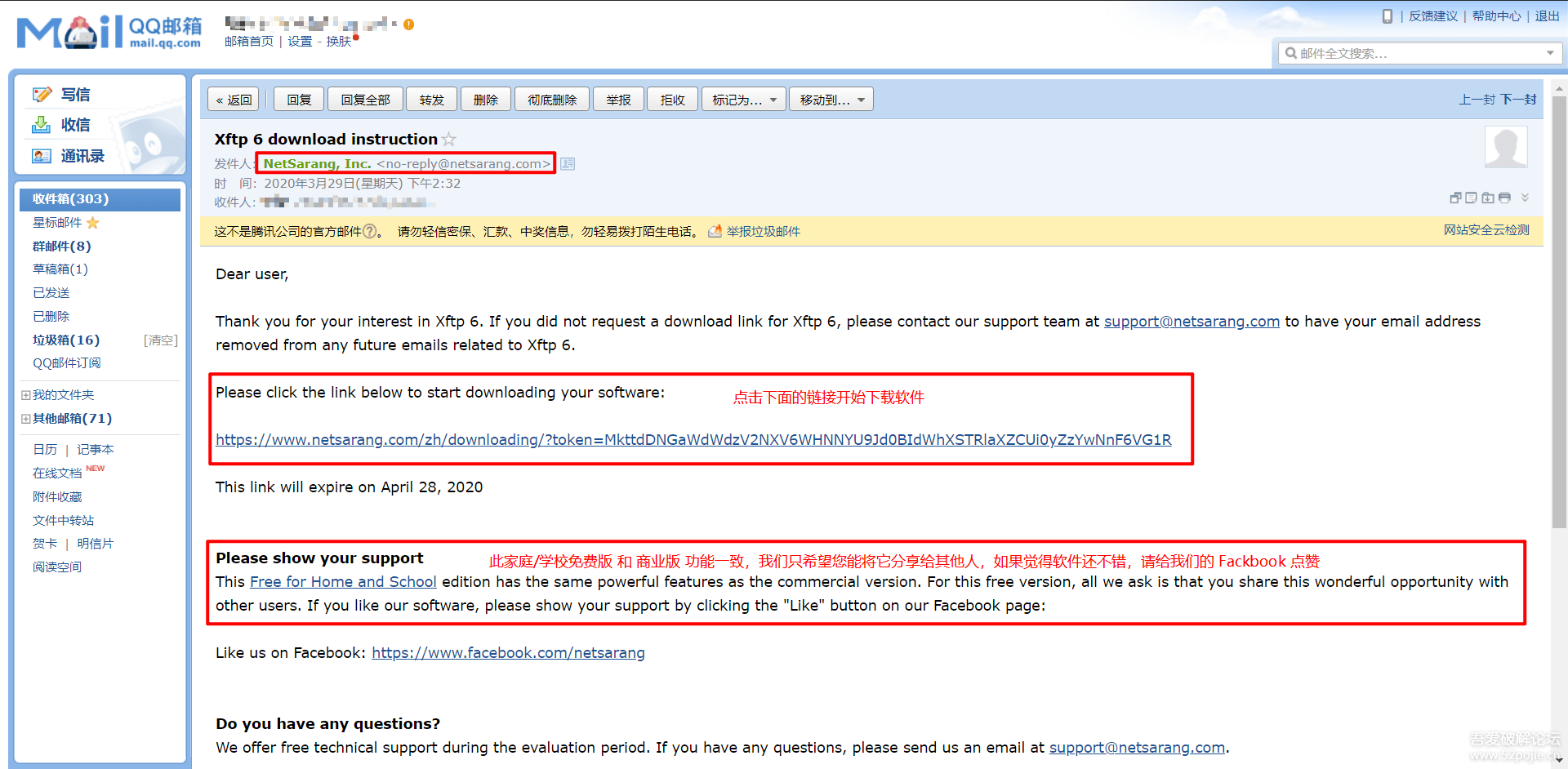Click the 转发 forward button

pyautogui.click(x=431, y=100)
